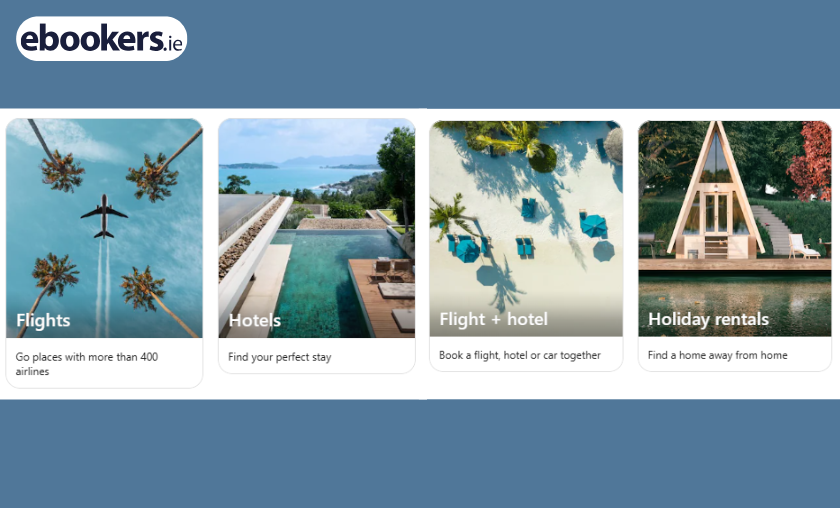Click 'Go places with more than 400 airlines' text
The width and height of the screenshot is (840, 508).
tap(87, 364)
